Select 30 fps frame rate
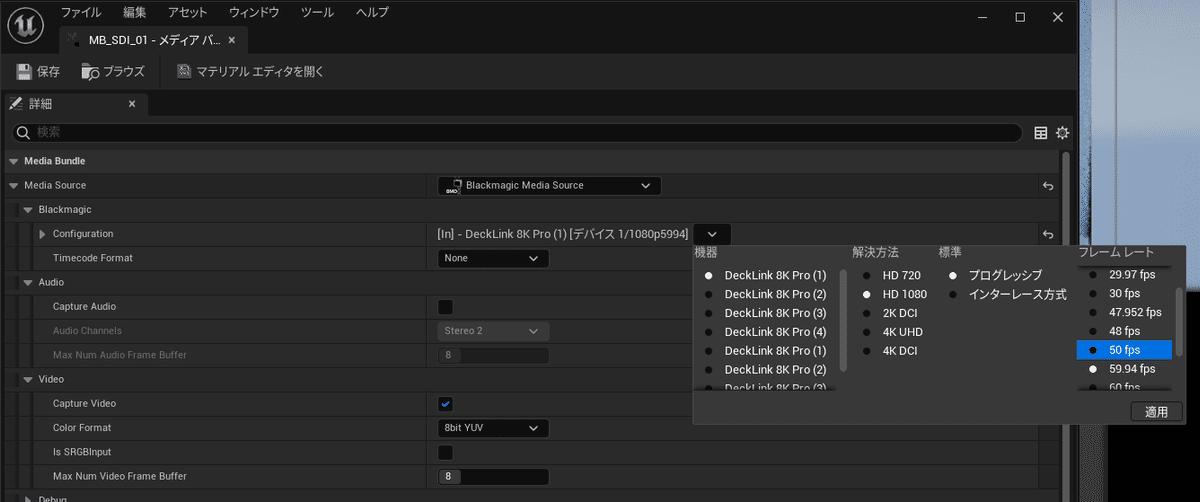 pos(1123,294)
